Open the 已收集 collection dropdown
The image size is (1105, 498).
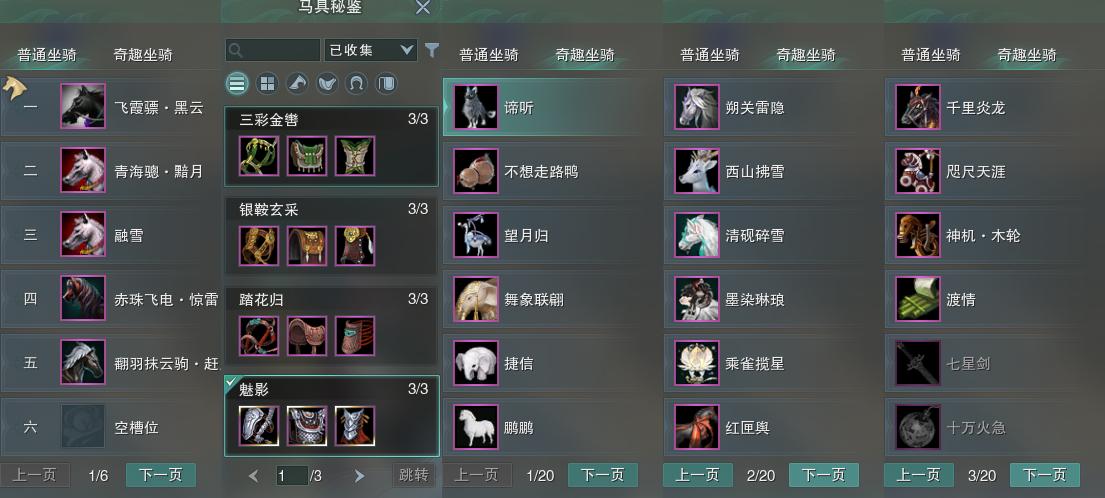point(371,50)
